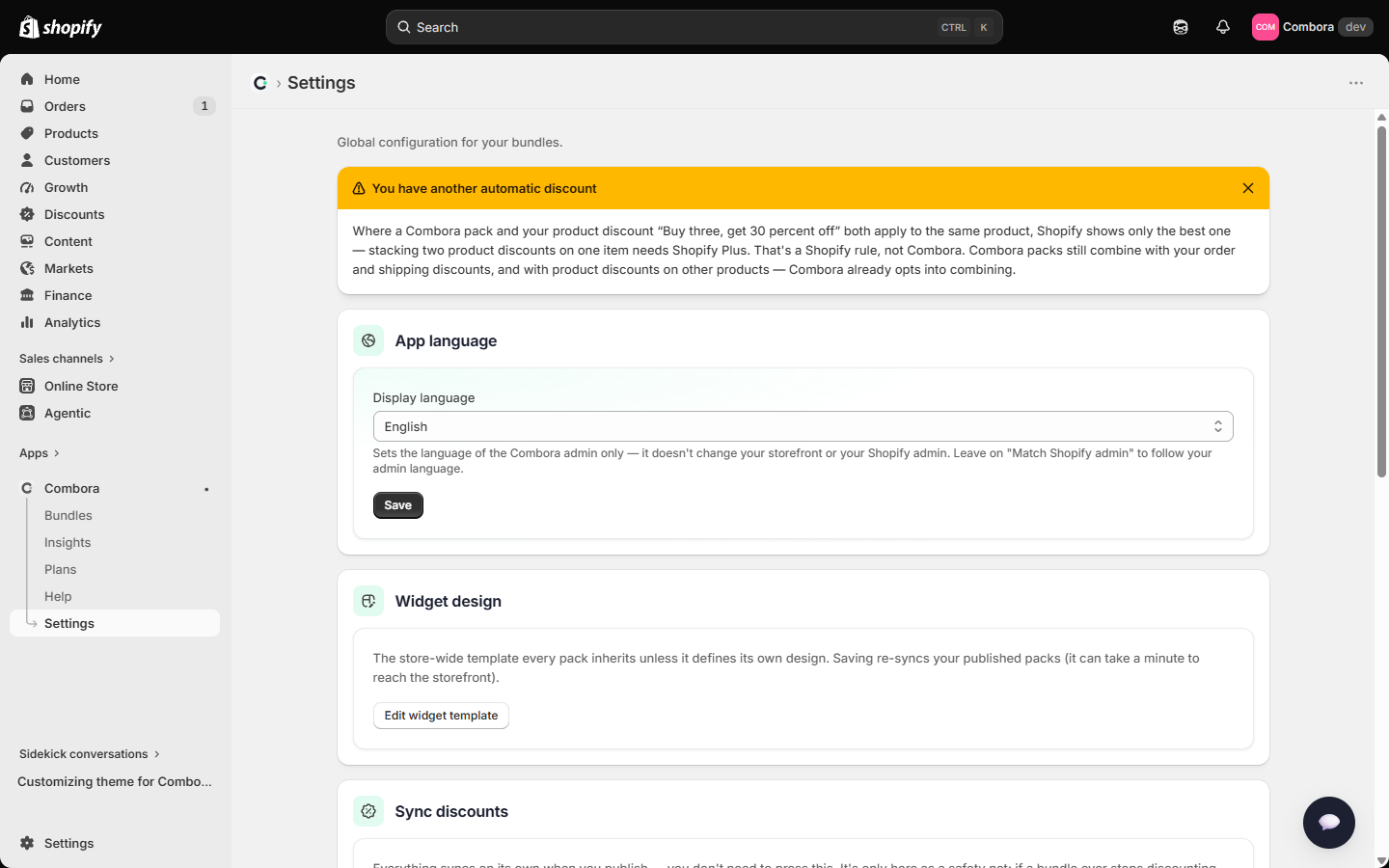Click the Combora store avatar
This screenshot has width=1389, height=868.
click(1266, 27)
